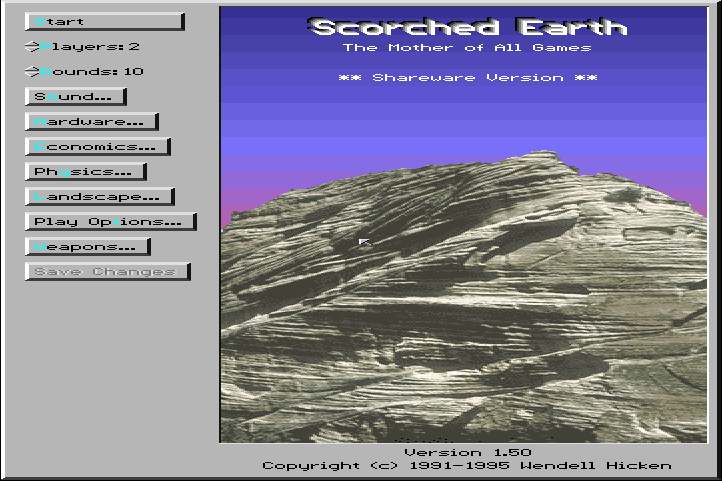
Task: Open the Landscape... options
Action: pos(100,197)
